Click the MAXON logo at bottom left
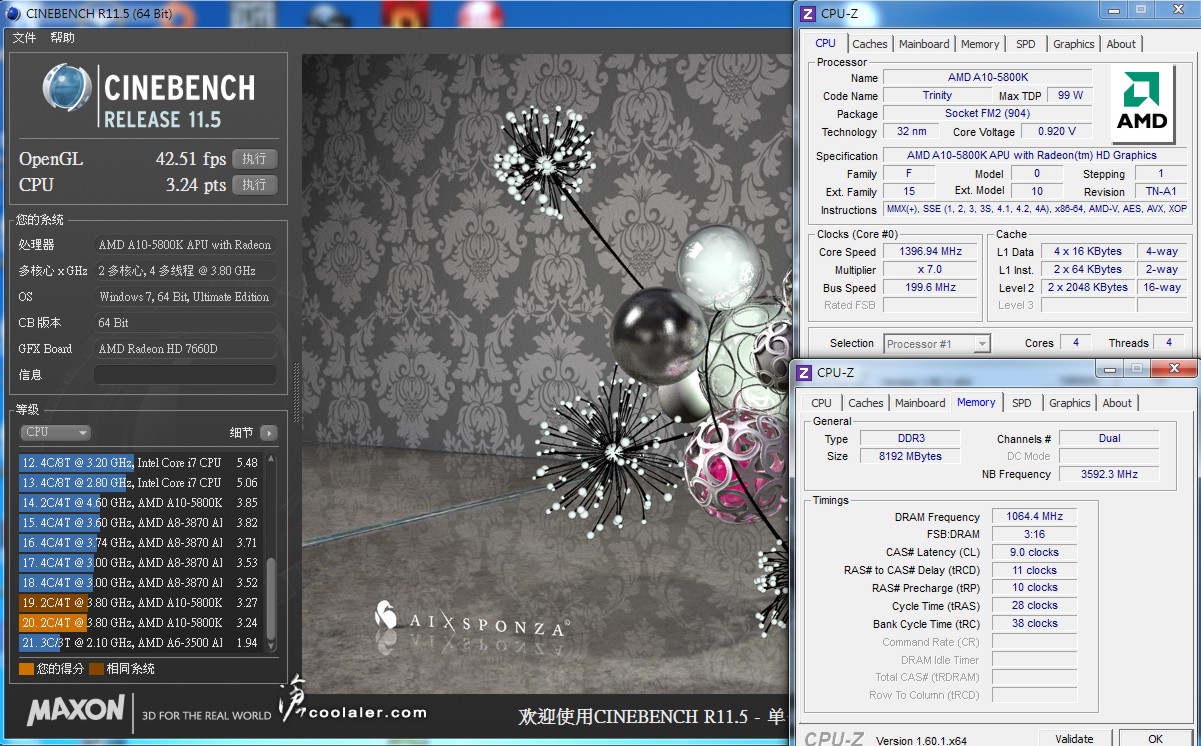1201x746 pixels. [x=76, y=711]
